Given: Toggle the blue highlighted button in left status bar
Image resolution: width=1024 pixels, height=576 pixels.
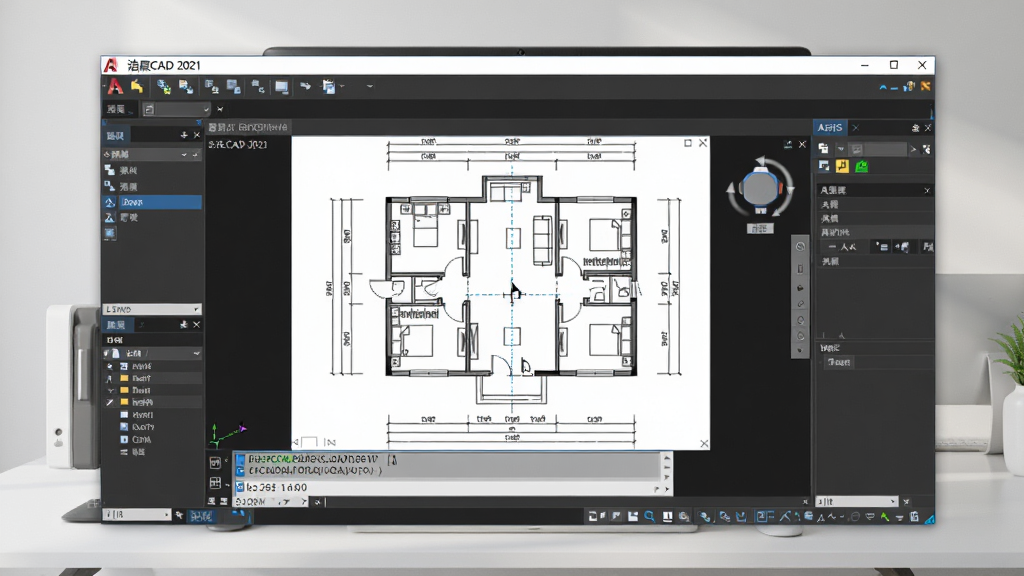Looking at the screenshot, I should (x=201, y=517).
